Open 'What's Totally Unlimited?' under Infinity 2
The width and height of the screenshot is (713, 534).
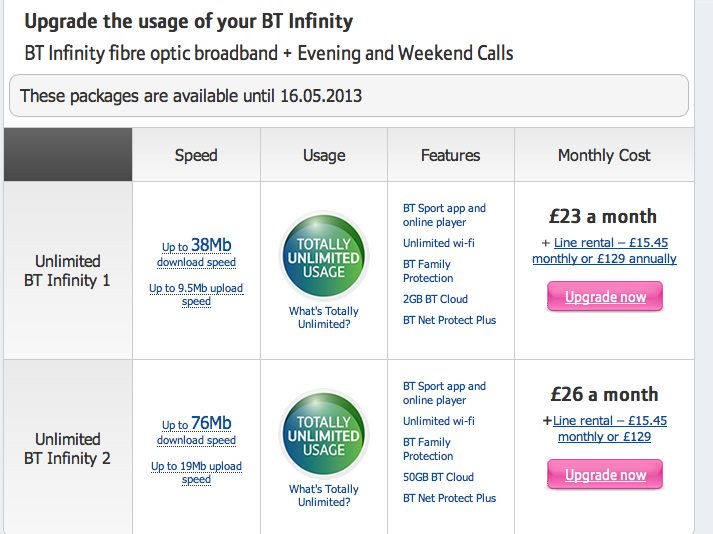click(324, 495)
